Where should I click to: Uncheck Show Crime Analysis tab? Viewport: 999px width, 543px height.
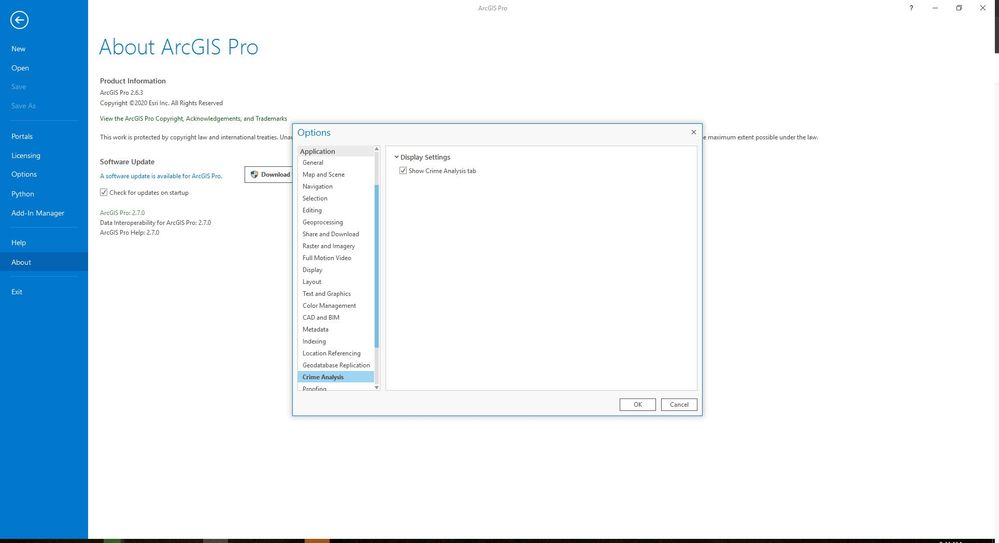[x=403, y=171]
